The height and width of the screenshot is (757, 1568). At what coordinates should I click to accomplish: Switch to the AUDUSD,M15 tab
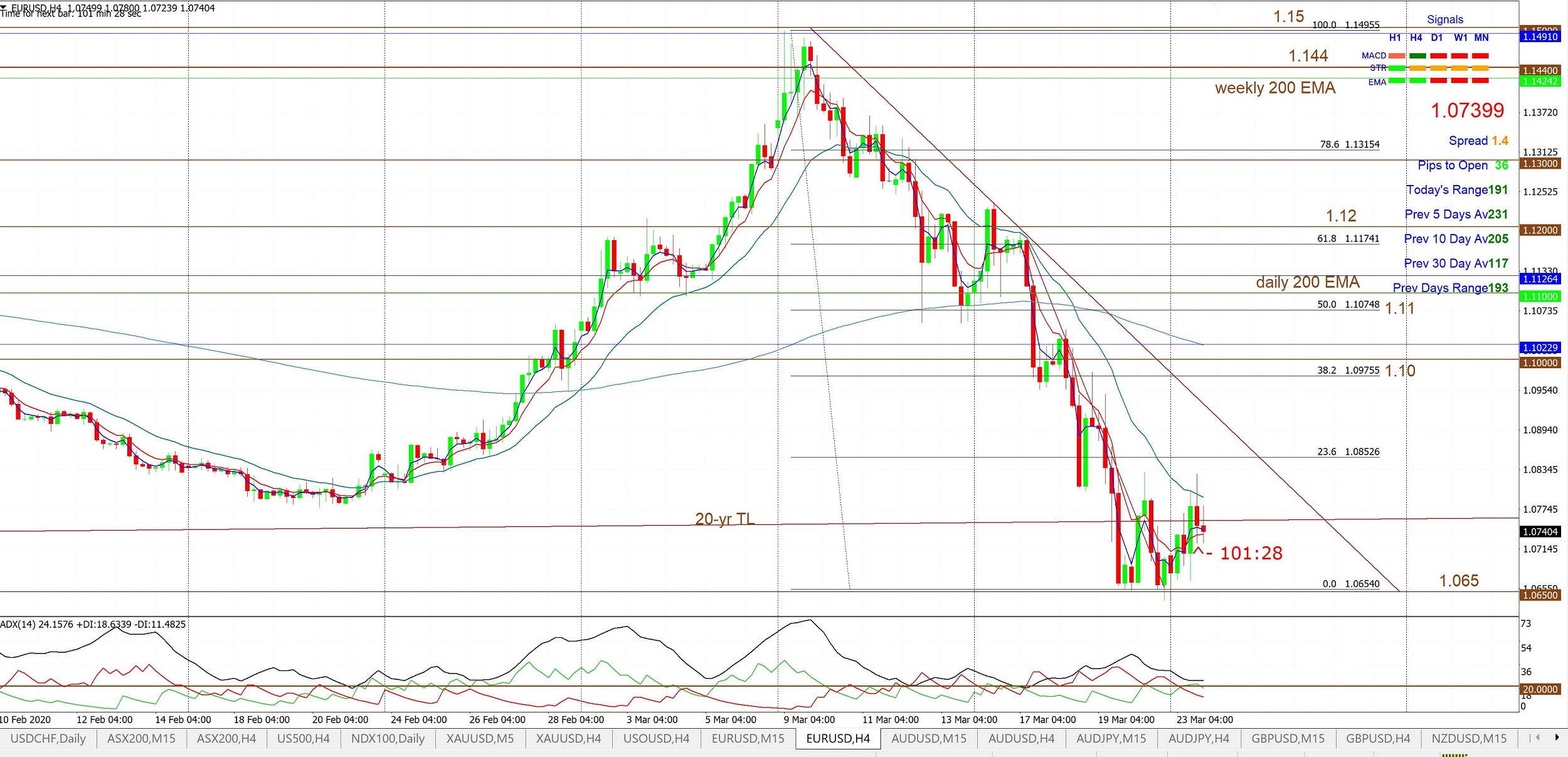point(930,739)
